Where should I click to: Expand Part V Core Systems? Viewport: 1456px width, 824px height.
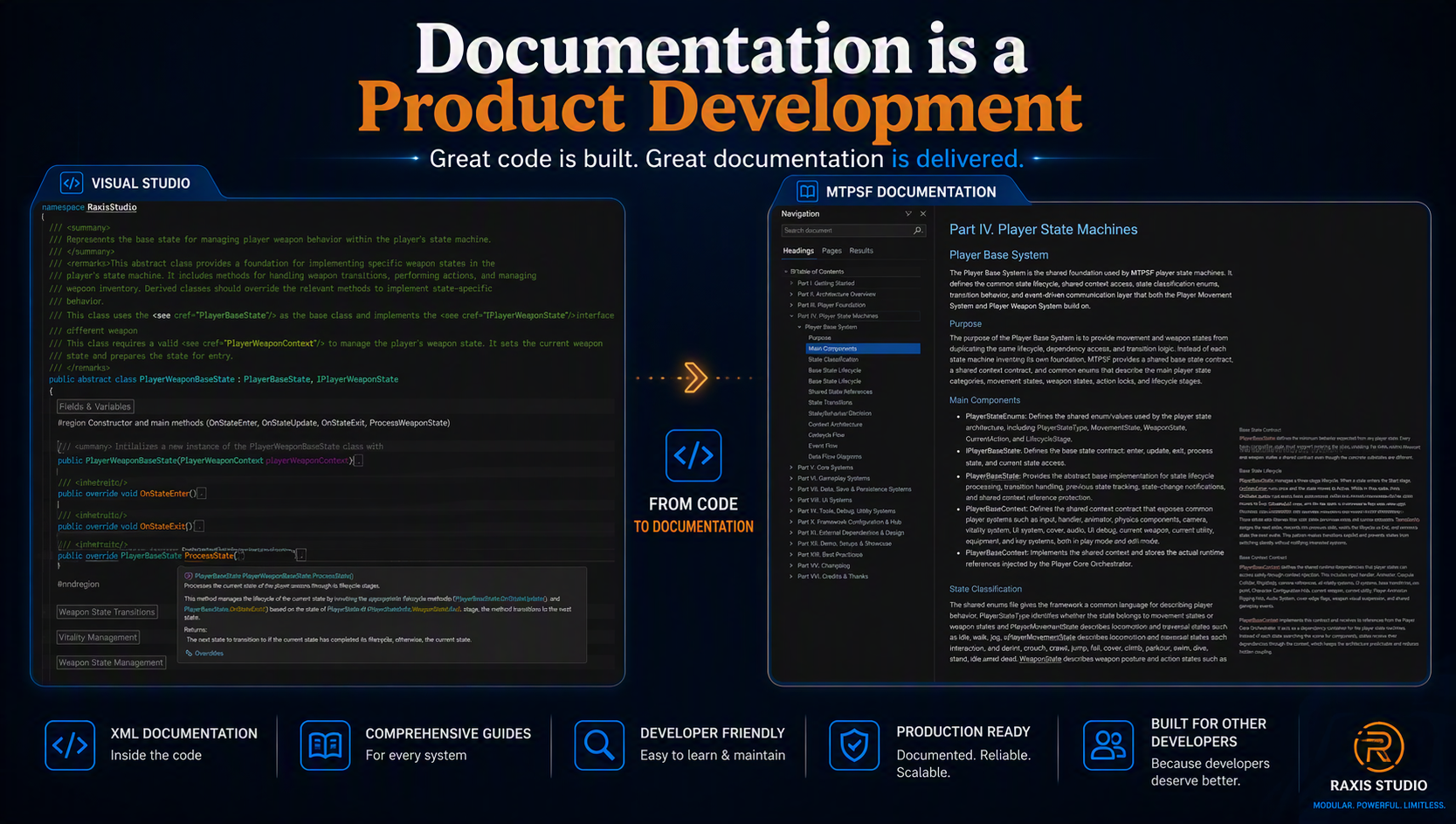click(x=792, y=467)
